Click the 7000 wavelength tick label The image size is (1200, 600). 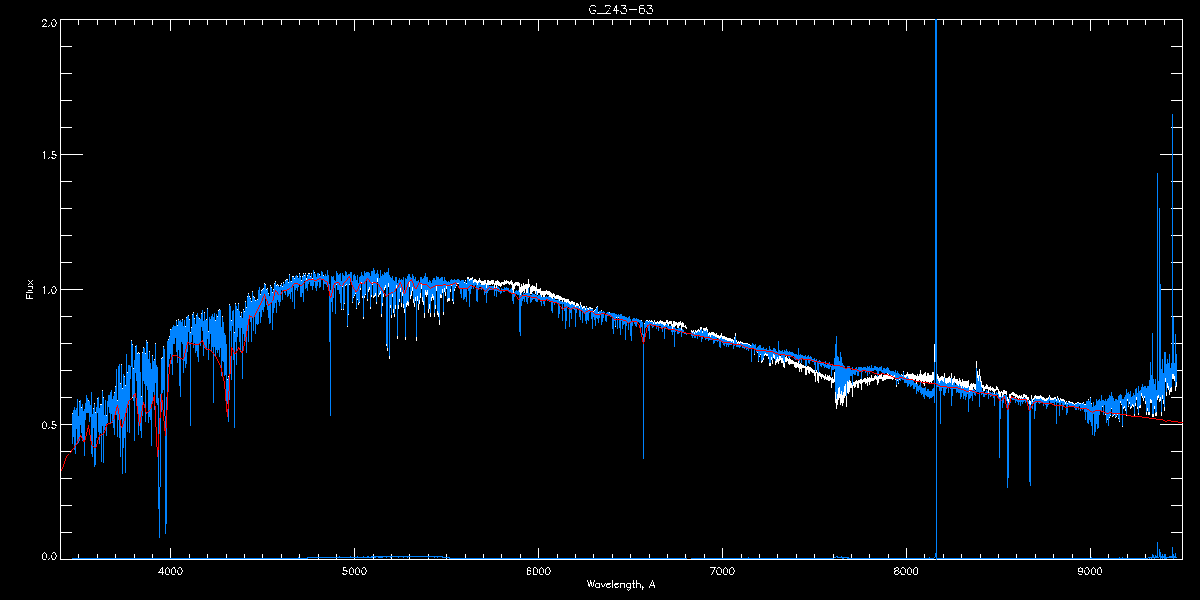(722, 571)
